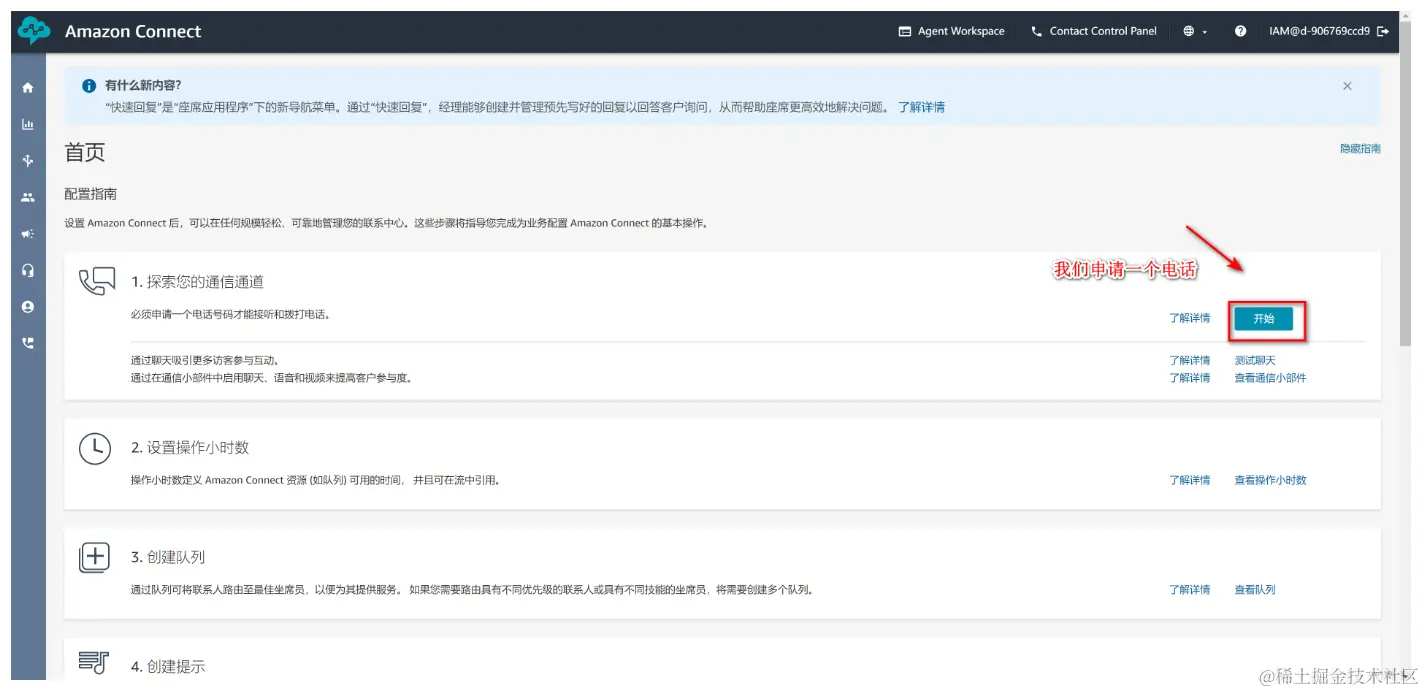Click the Agent Workspace window icon
Screen dimensions: 1425x693
click(x=905, y=32)
